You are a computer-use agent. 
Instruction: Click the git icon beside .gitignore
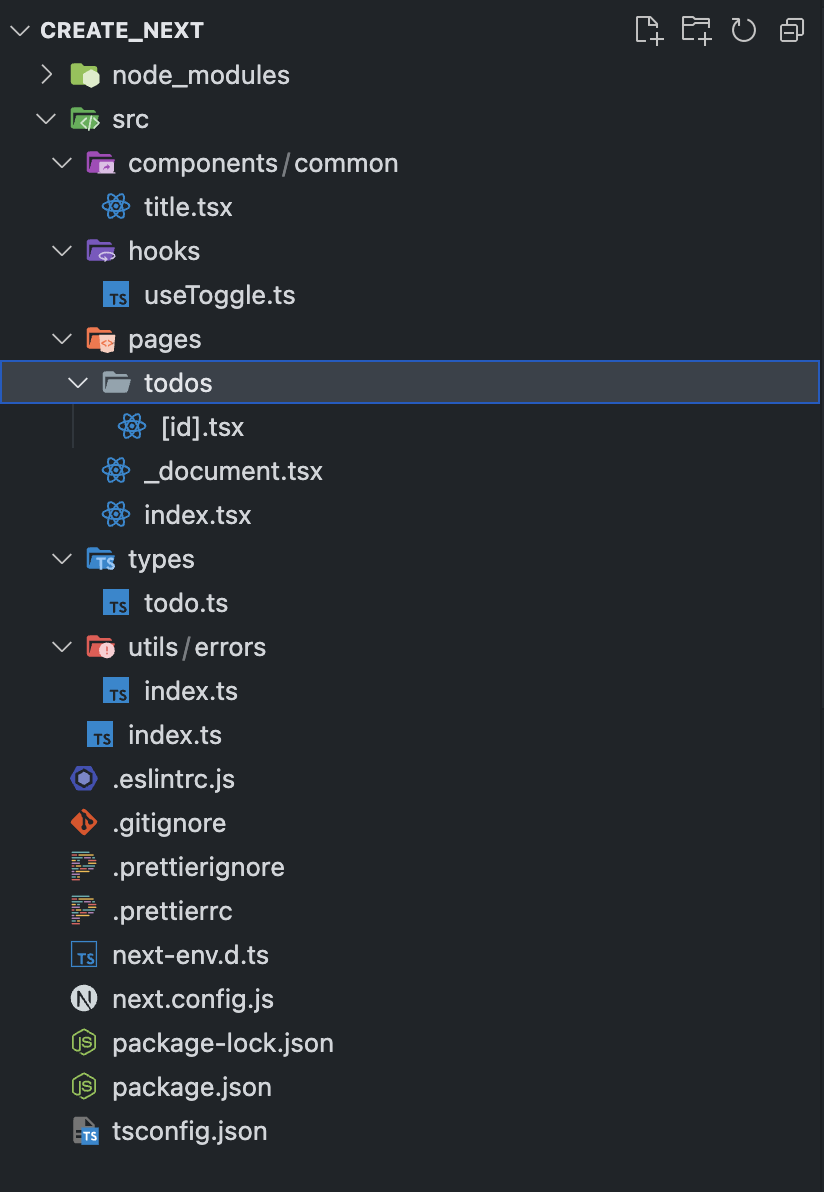[84, 823]
